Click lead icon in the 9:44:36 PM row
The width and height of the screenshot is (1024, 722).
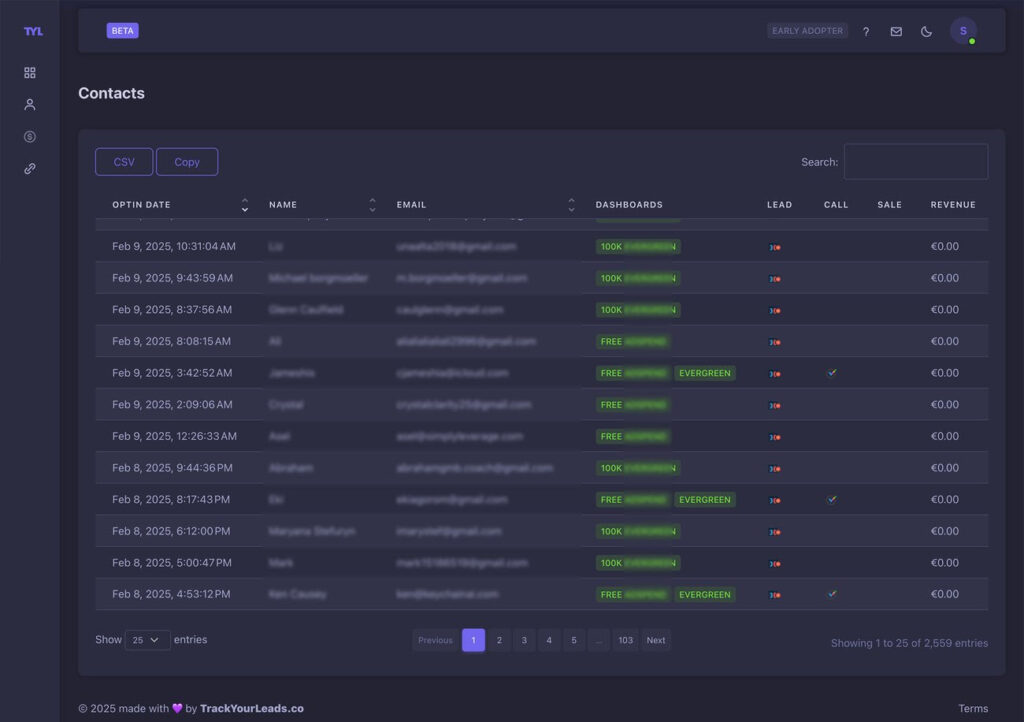775,469
